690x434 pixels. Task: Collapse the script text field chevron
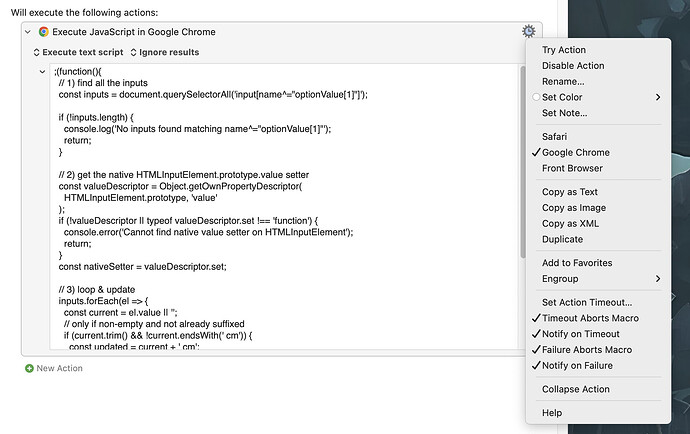tap(42, 71)
